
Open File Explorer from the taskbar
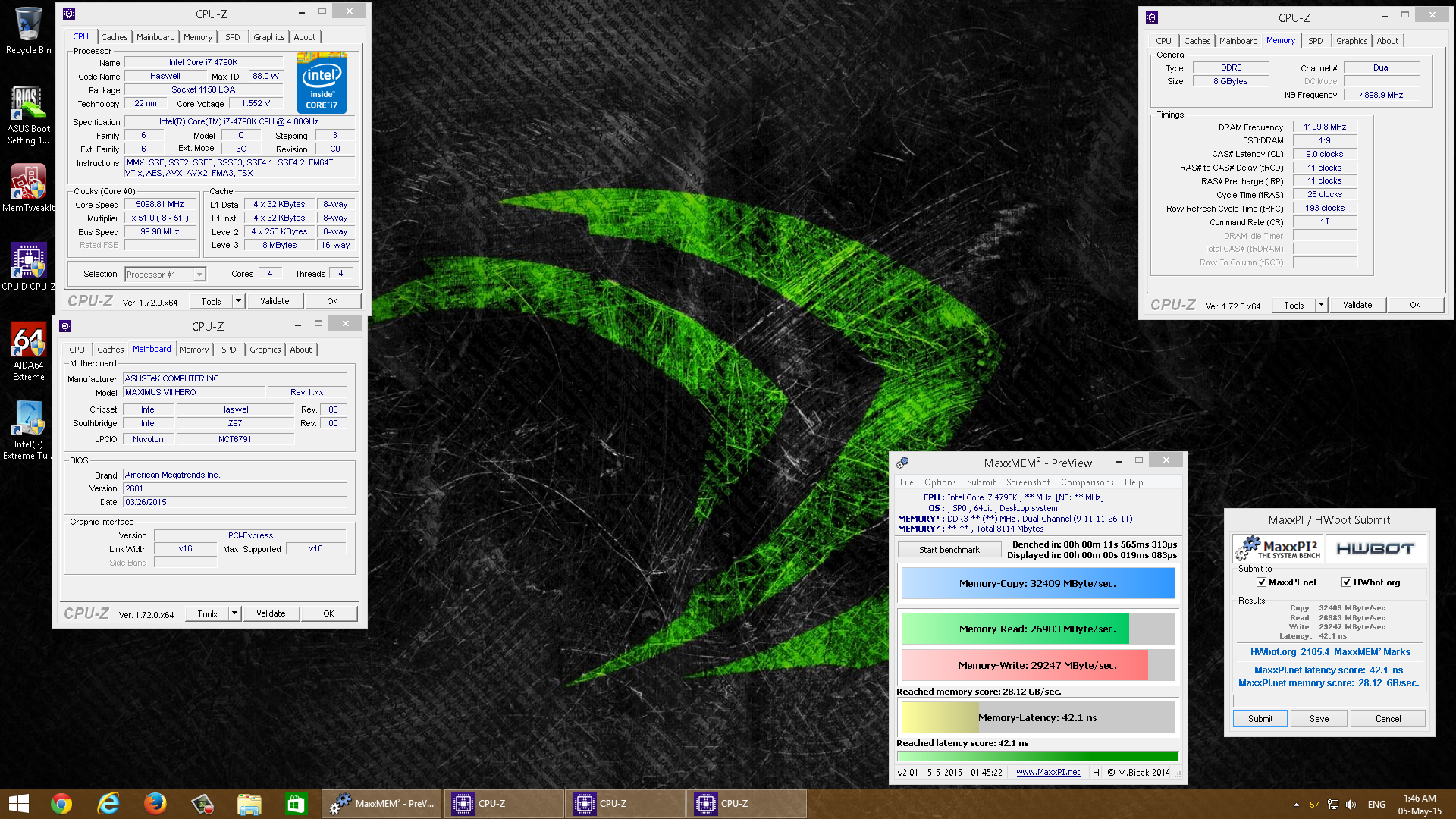click(x=249, y=804)
